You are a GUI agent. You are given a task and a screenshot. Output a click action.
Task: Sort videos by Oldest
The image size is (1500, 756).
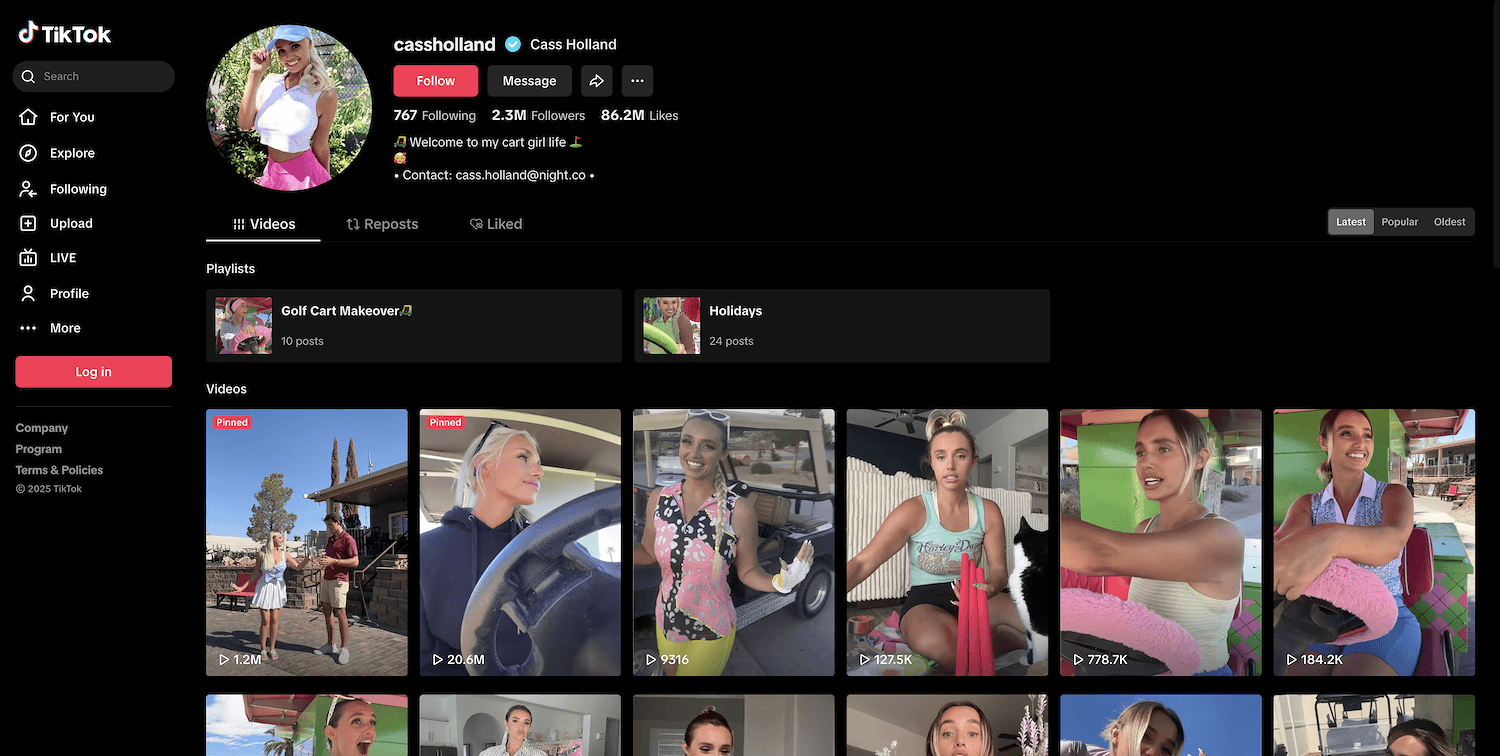click(1449, 222)
